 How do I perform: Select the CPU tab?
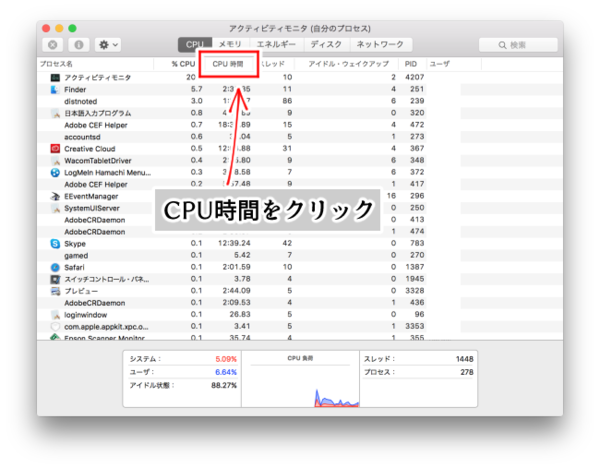pos(195,44)
